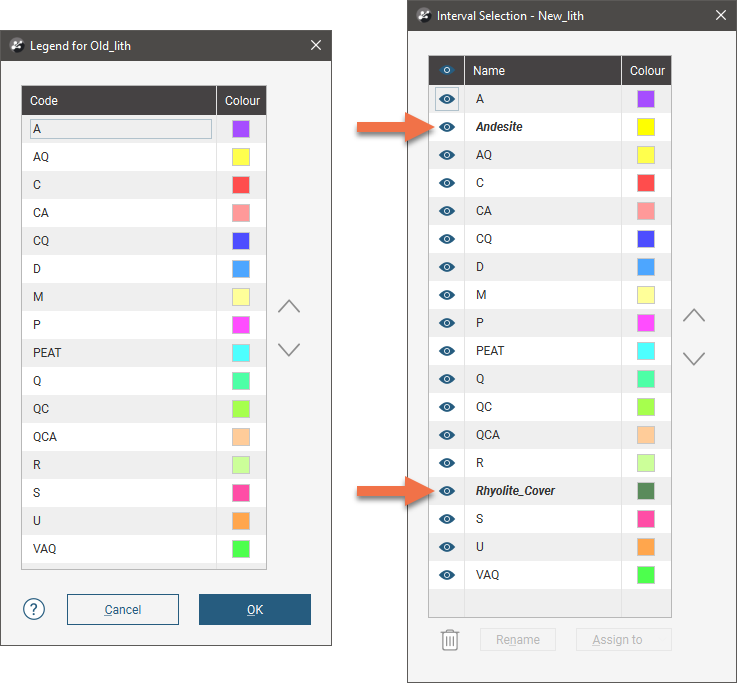Click up arrow in Interval Selection
Image resolution: width=737 pixels, height=683 pixels.
click(694, 316)
